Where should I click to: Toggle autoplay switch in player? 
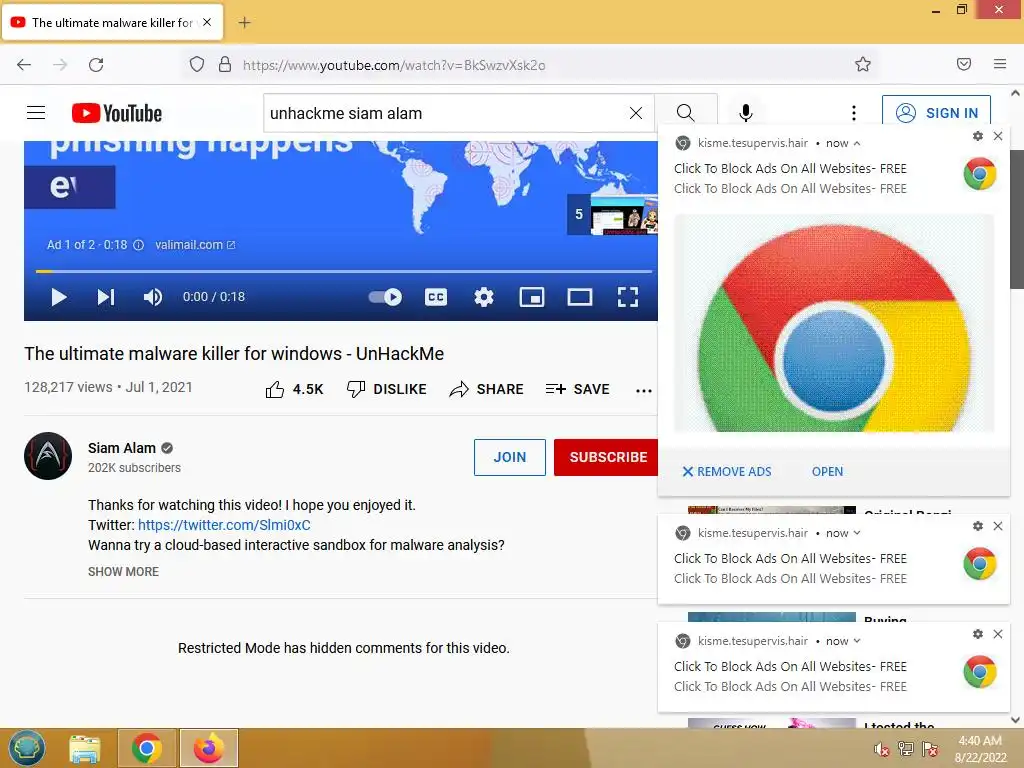click(385, 297)
